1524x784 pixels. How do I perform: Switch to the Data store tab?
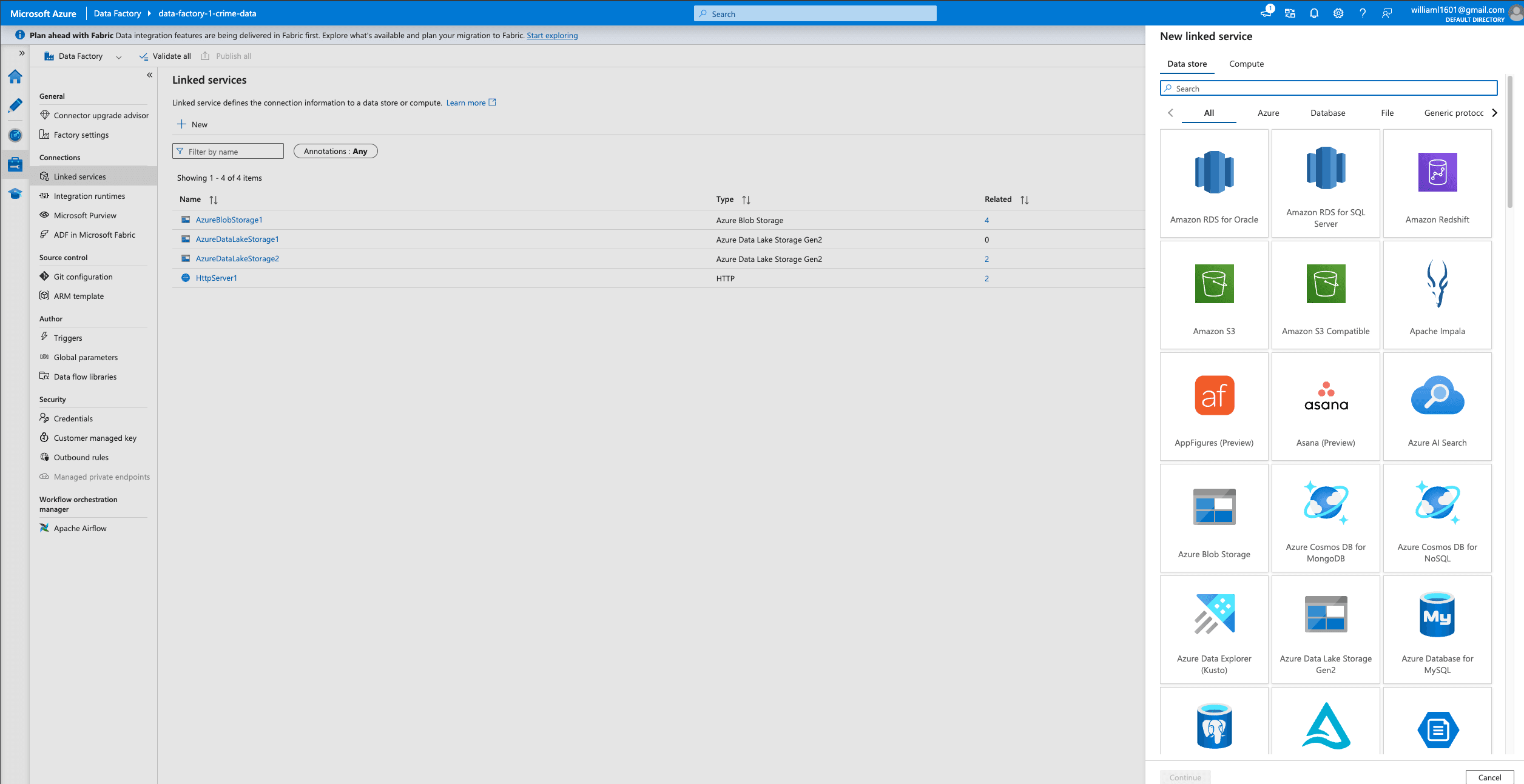[x=1187, y=64]
